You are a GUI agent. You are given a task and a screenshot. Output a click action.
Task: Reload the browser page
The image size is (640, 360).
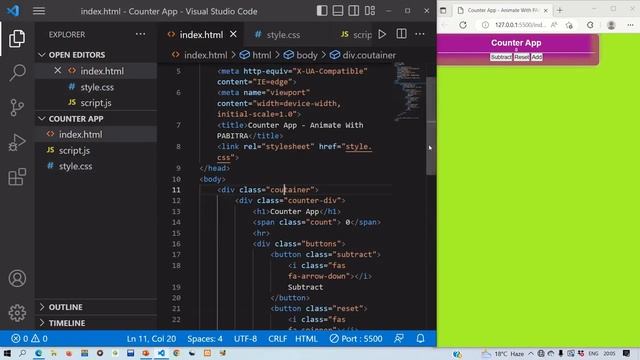[x=463, y=25]
